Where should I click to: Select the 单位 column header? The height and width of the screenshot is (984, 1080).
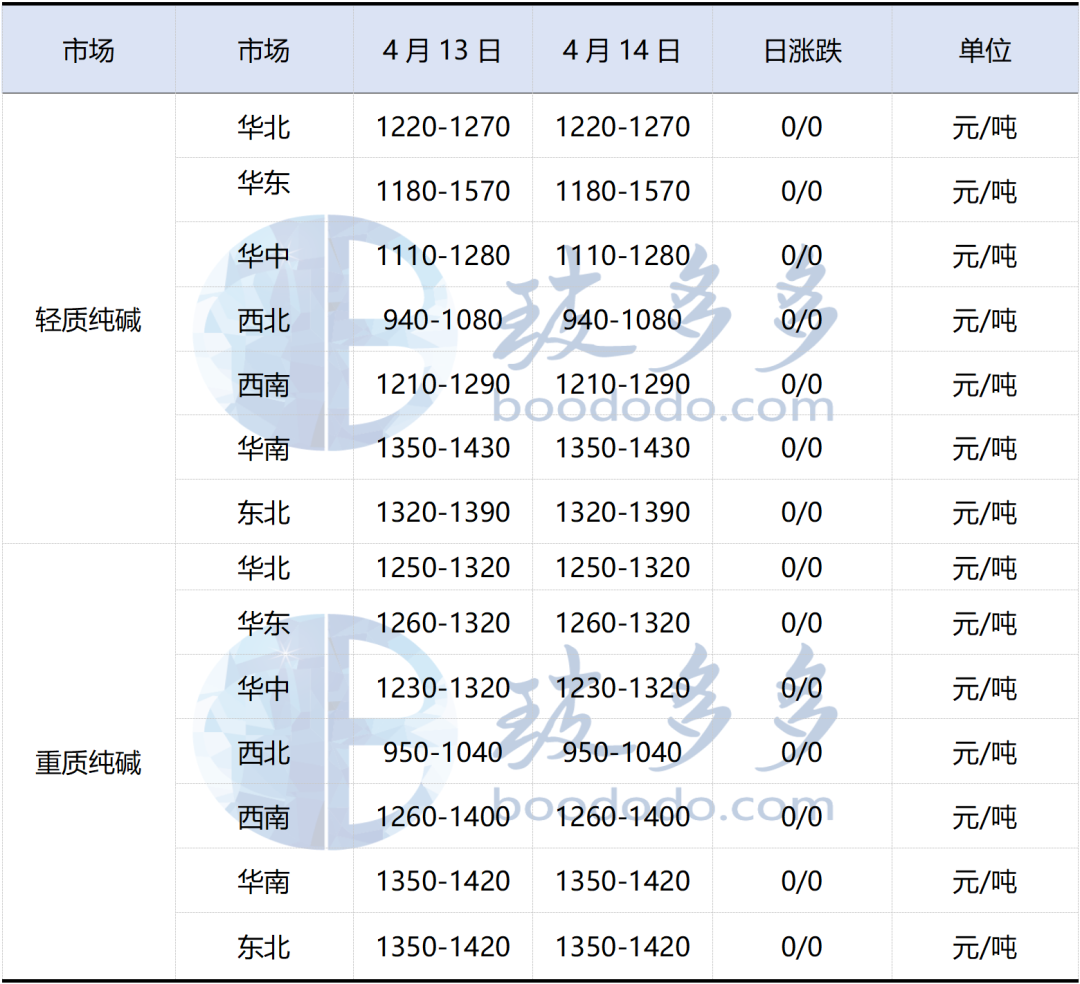coord(985,51)
